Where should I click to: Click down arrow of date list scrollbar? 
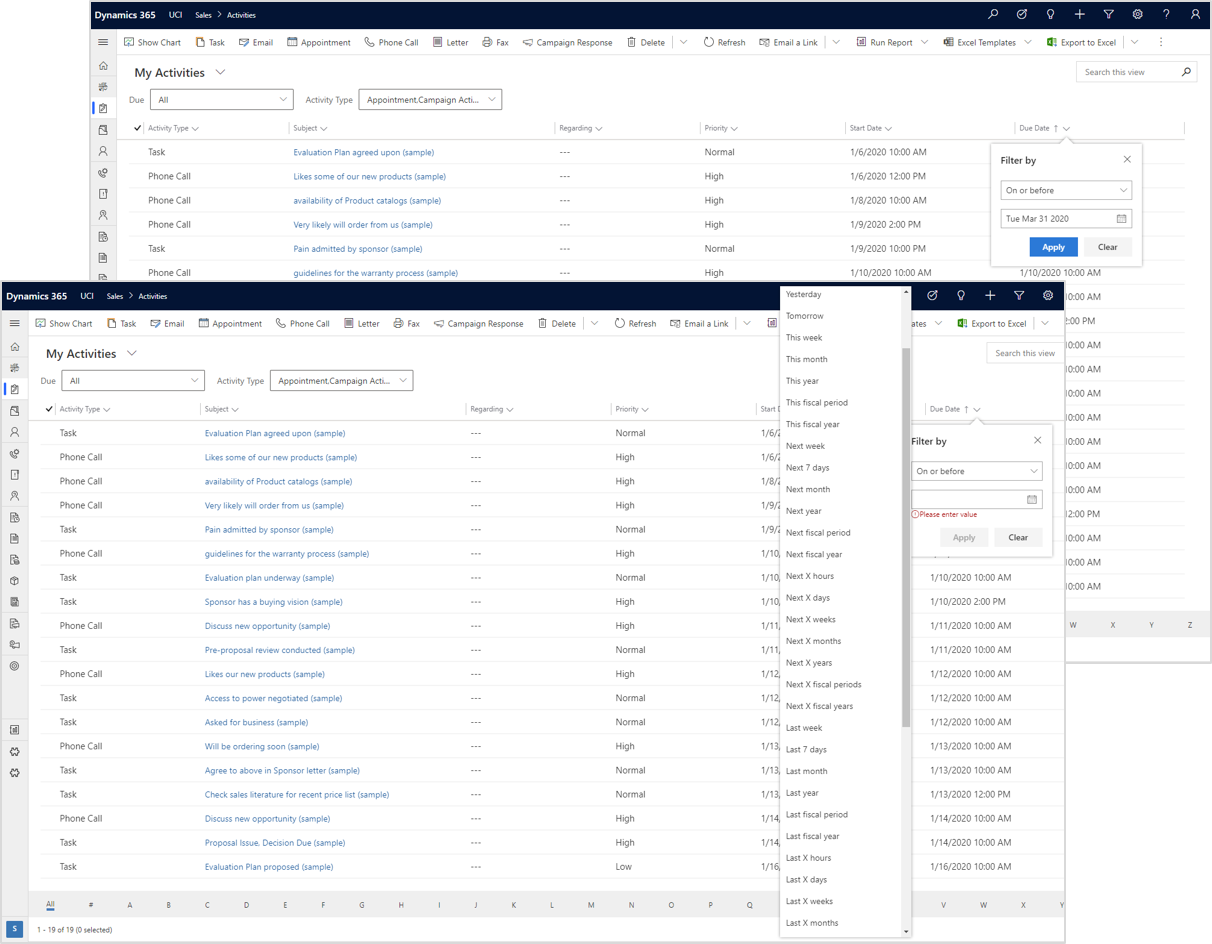coord(906,932)
